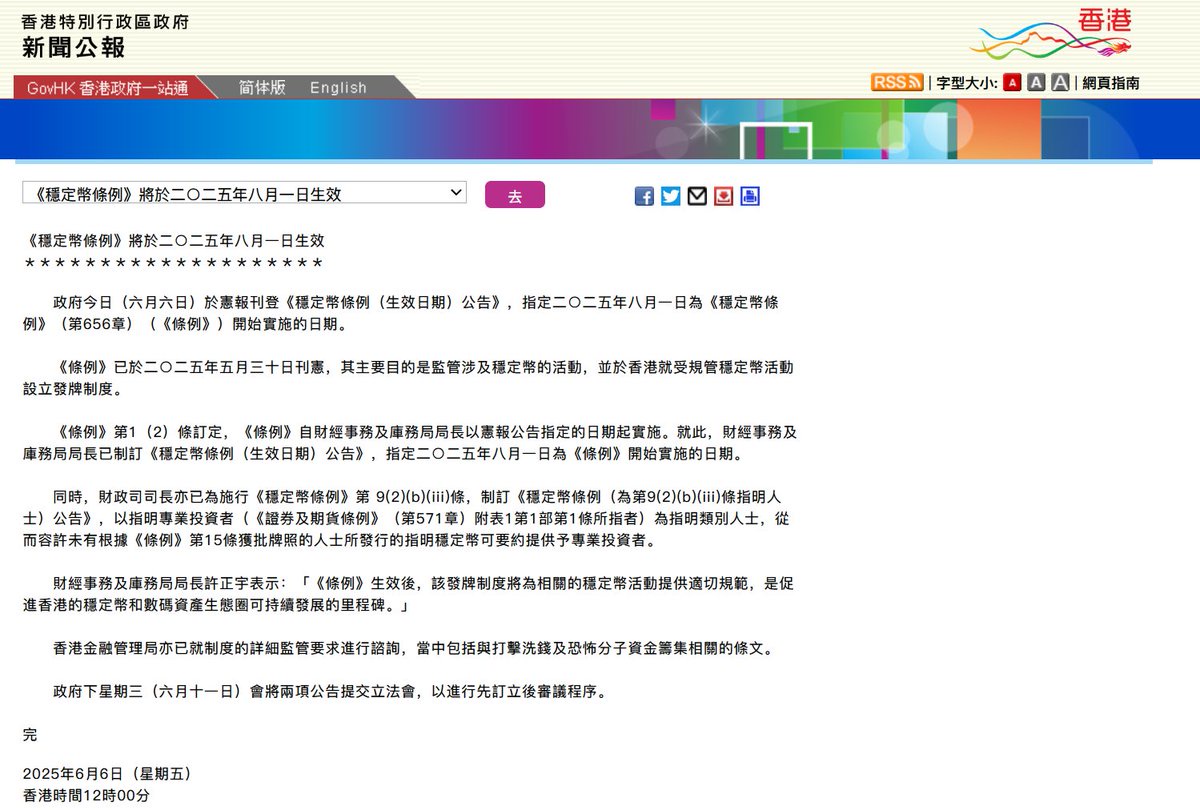The image size is (1200, 810).
Task: Switch to the English version
Action: [x=338, y=87]
